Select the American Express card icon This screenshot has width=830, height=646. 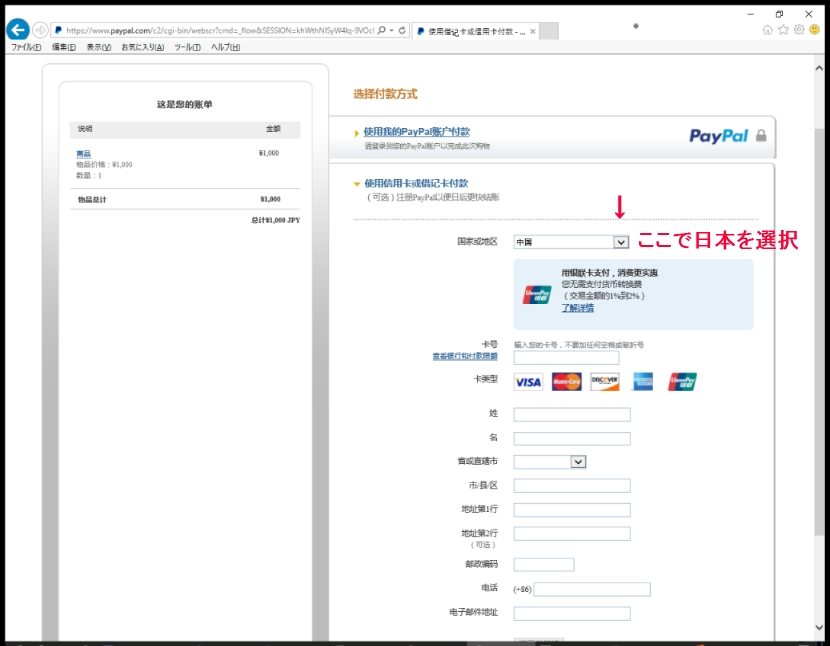643,382
